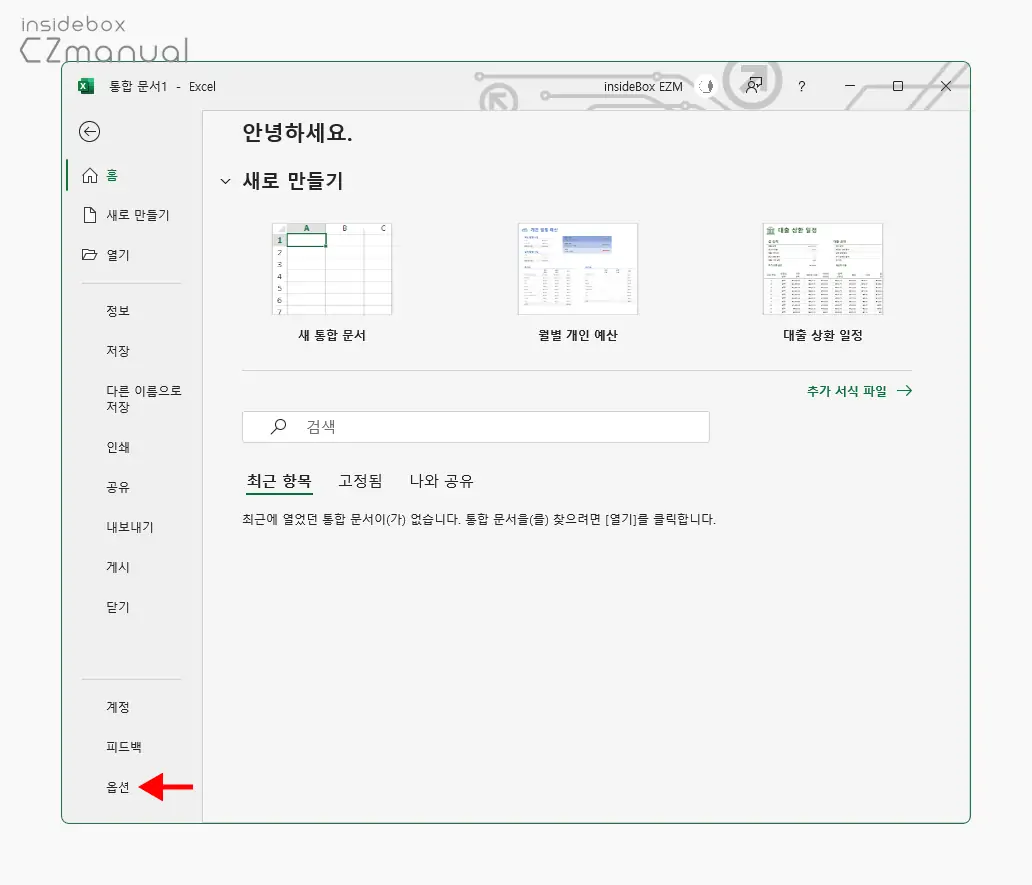Open 인쇄 in the sidebar menu
This screenshot has width=1032, height=885.
pos(118,447)
